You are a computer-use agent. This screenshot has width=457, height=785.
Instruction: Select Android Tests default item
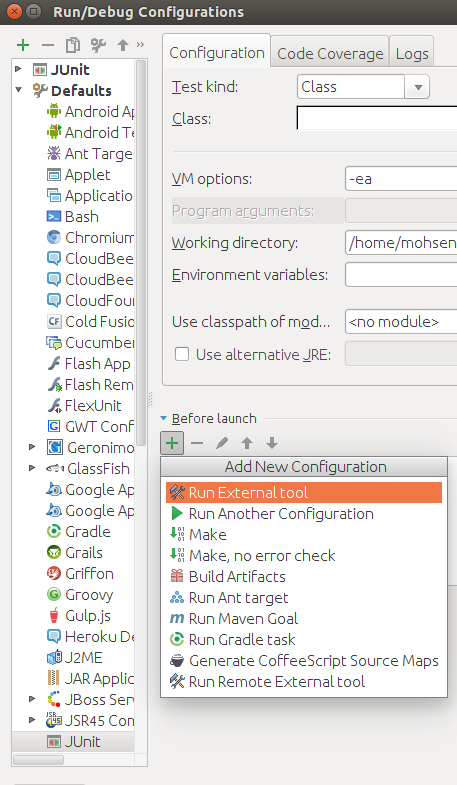point(90,132)
